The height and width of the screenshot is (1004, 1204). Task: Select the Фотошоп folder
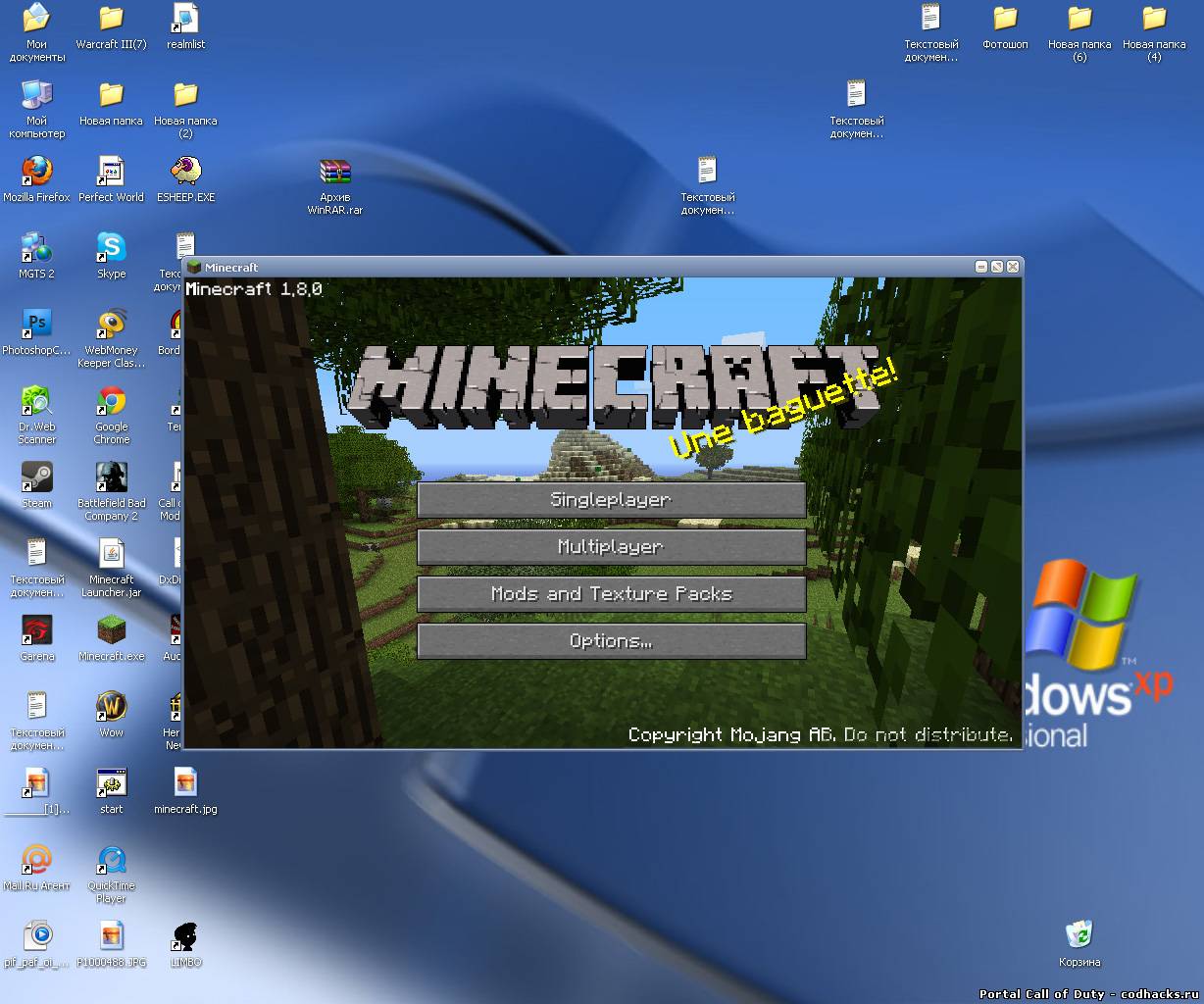1005,18
